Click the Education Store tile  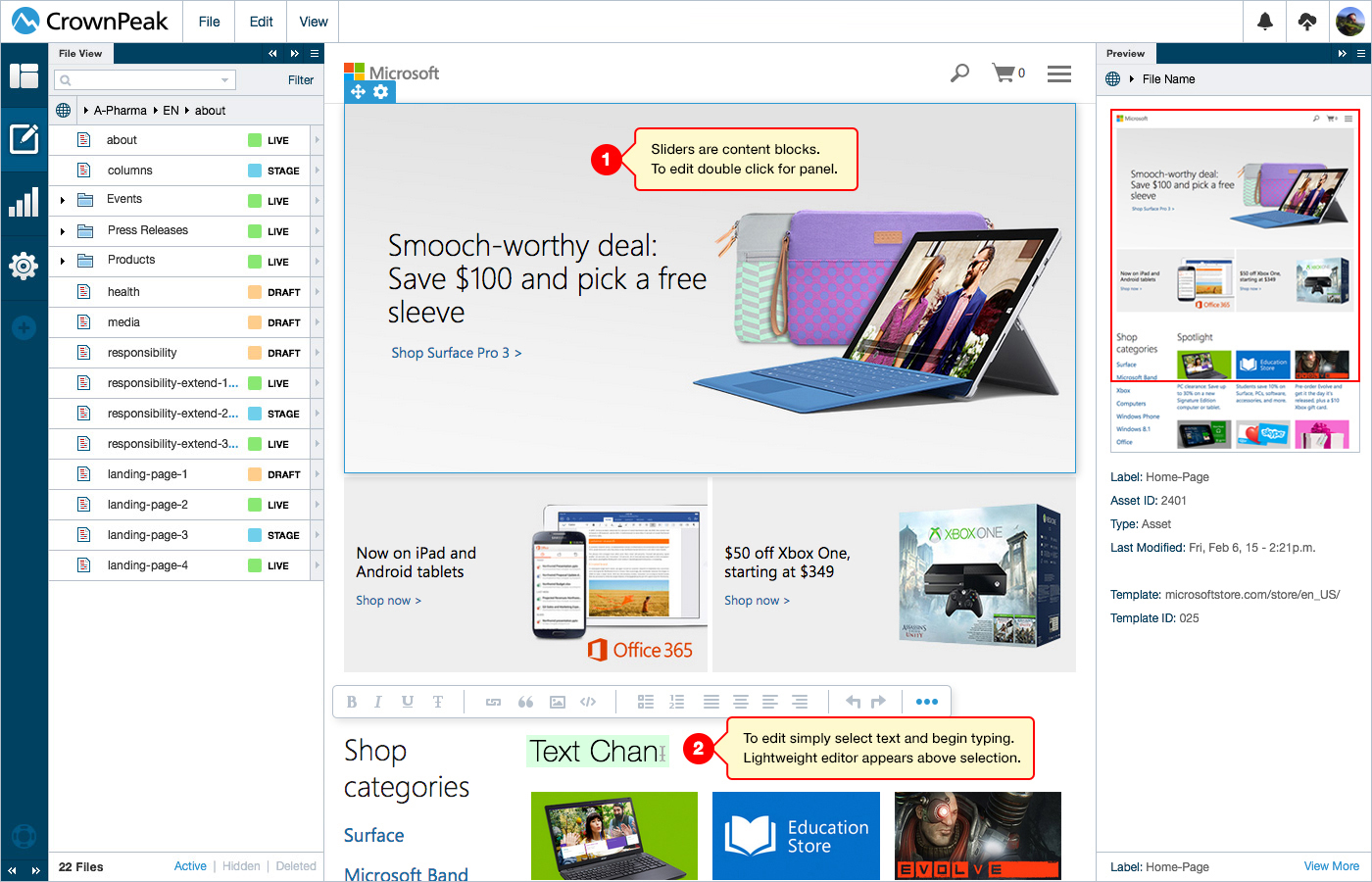797,836
